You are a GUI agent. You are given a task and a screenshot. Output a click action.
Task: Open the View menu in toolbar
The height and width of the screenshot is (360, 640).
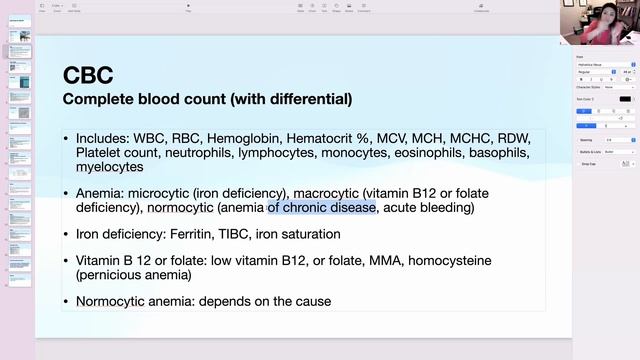[x=42, y=7]
